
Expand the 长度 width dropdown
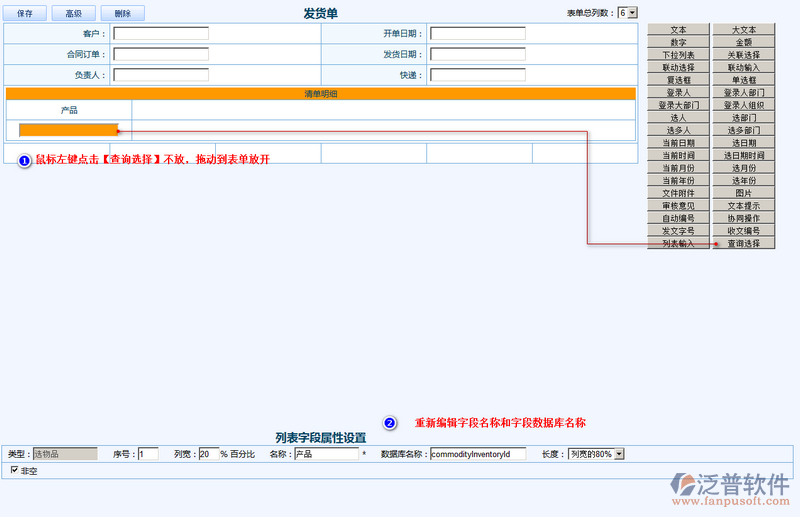point(596,454)
